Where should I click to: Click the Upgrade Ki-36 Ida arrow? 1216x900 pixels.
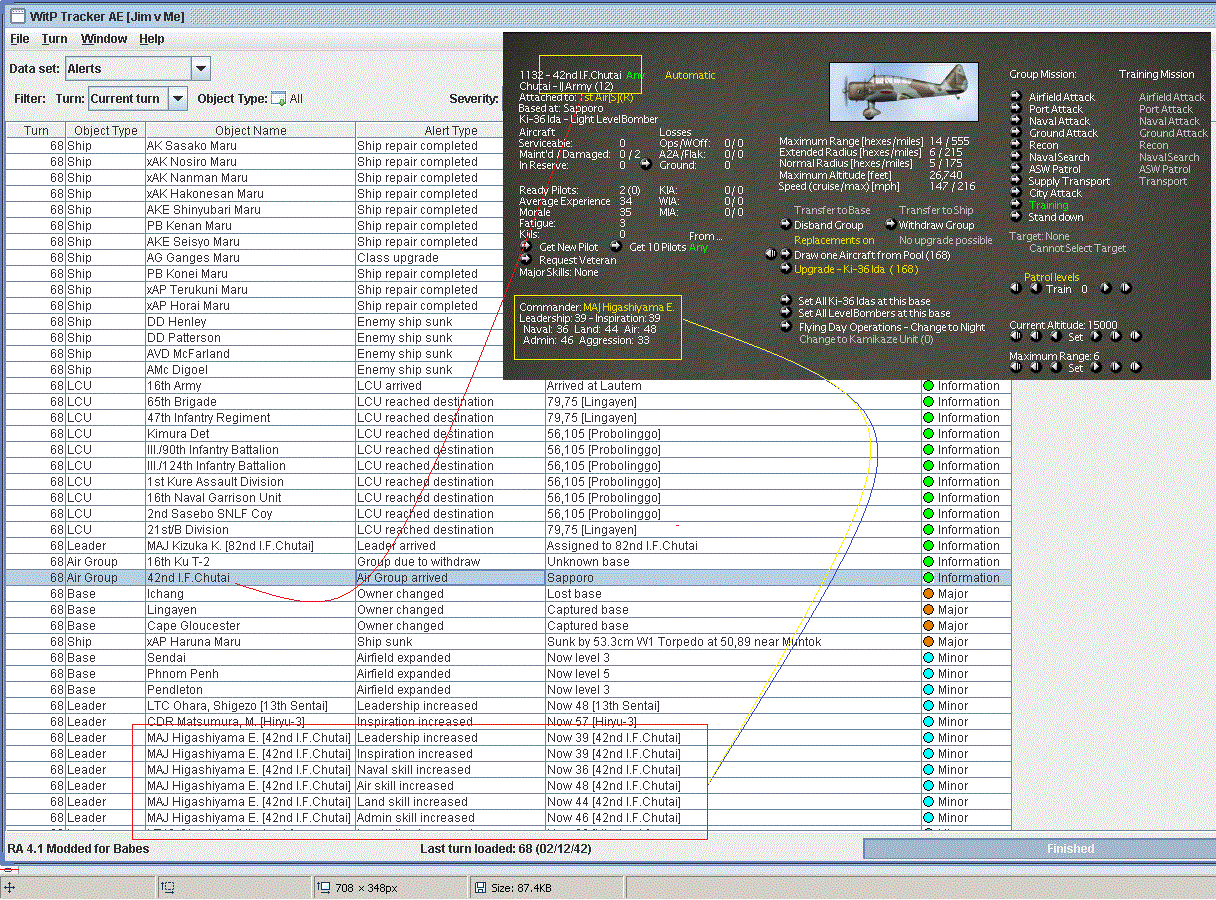click(x=786, y=269)
